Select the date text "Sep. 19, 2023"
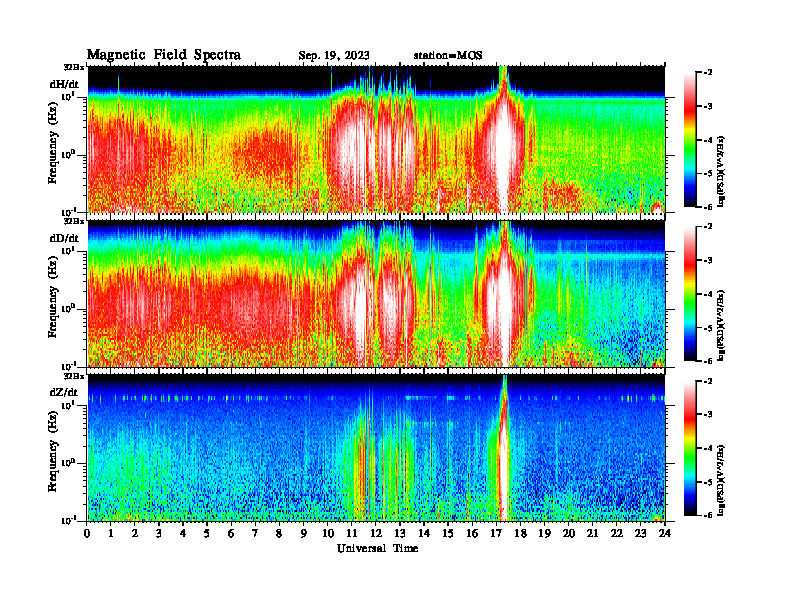The width and height of the screenshot is (792, 612). point(334,56)
